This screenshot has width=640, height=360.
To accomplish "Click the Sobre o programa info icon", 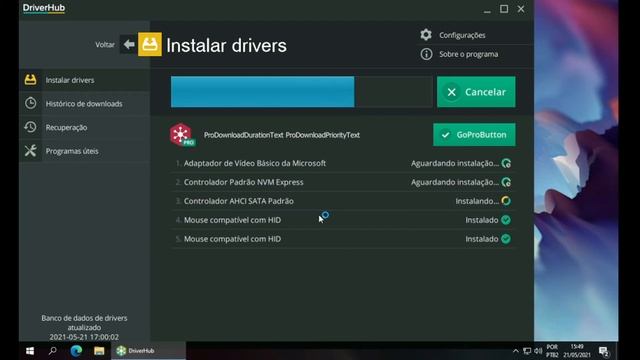I will click(x=426, y=54).
